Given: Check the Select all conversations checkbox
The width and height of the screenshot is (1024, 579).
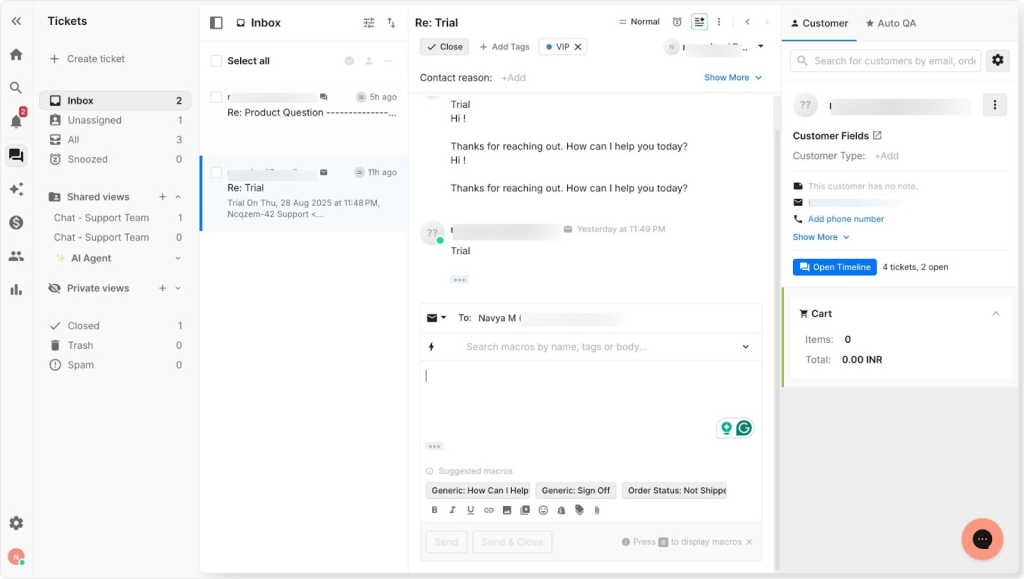Looking at the screenshot, I should tap(216, 61).
